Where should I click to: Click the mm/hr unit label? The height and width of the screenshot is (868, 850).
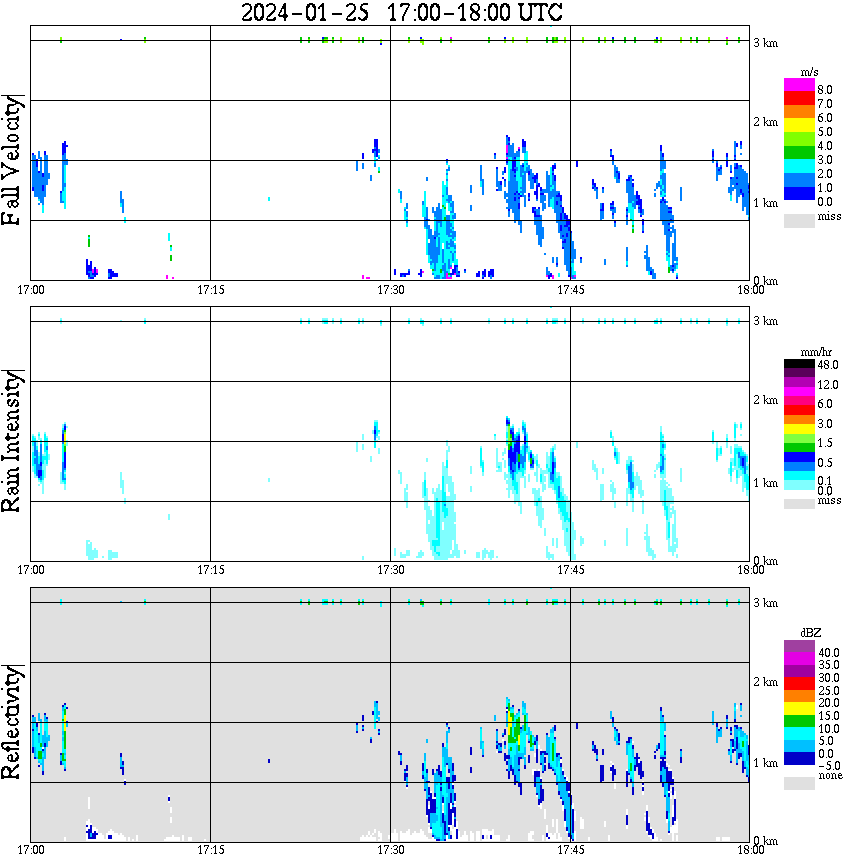[x=816, y=352]
